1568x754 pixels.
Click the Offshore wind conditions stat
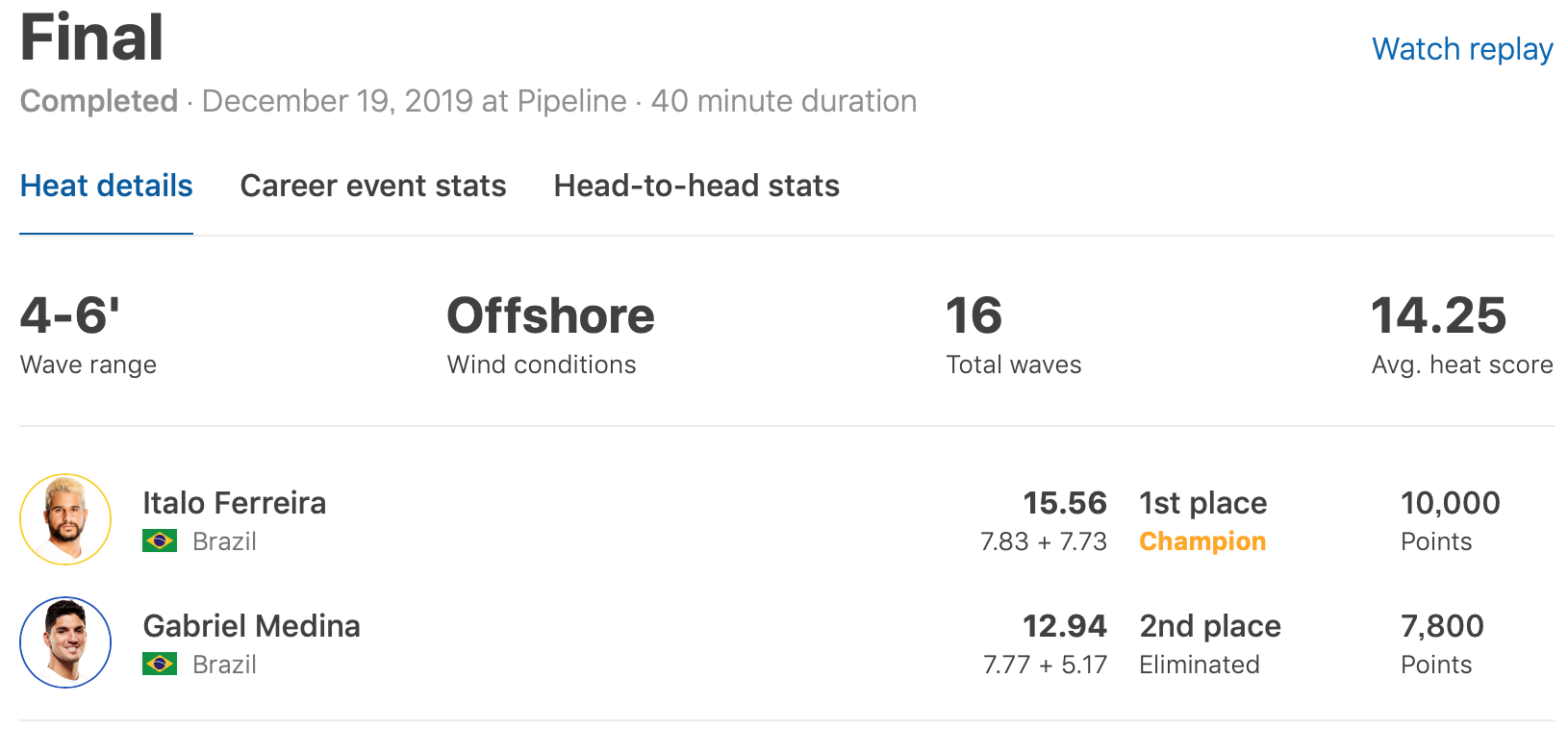pyautogui.click(x=550, y=316)
